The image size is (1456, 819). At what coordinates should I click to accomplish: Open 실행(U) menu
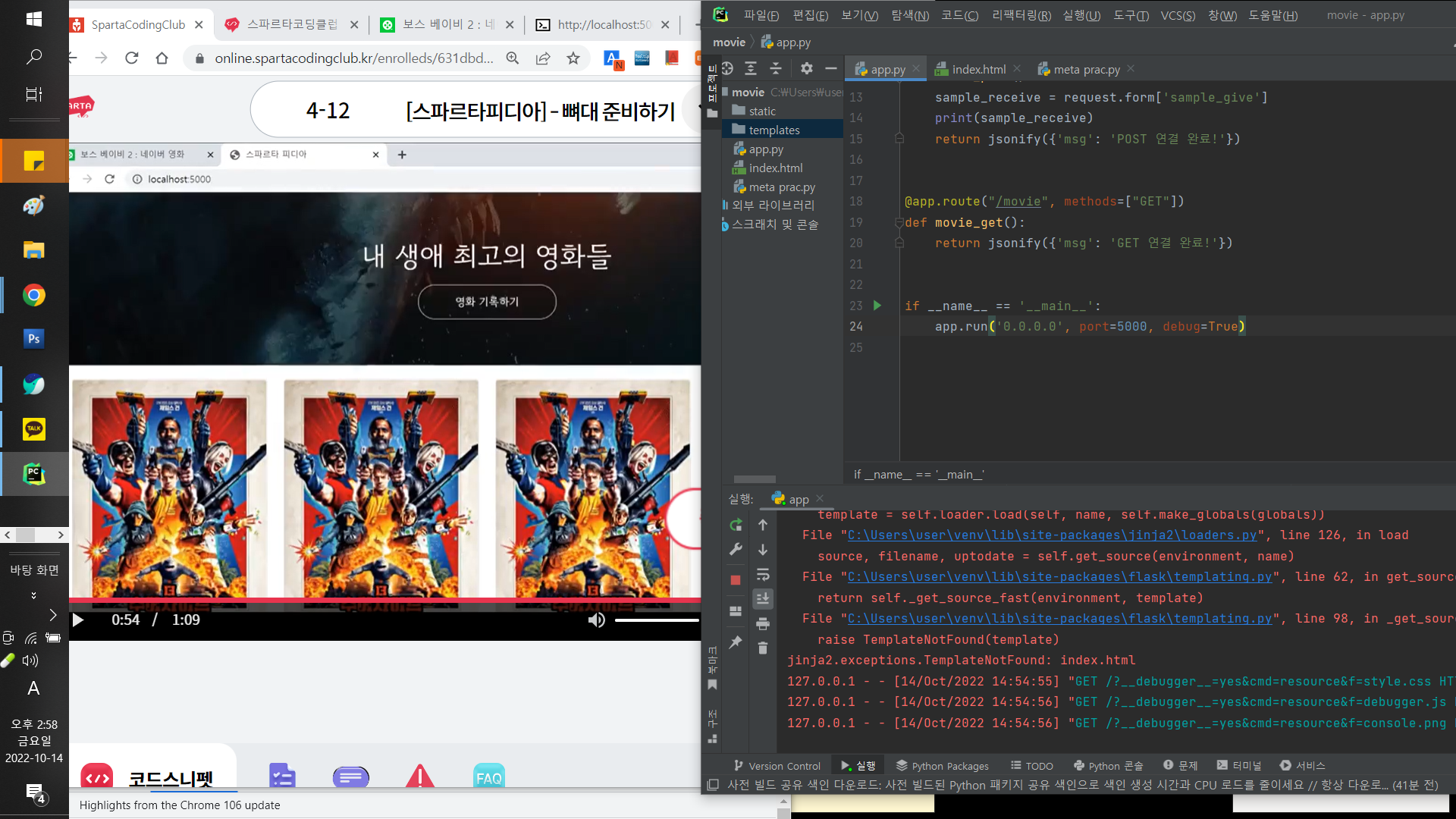pos(1082,15)
